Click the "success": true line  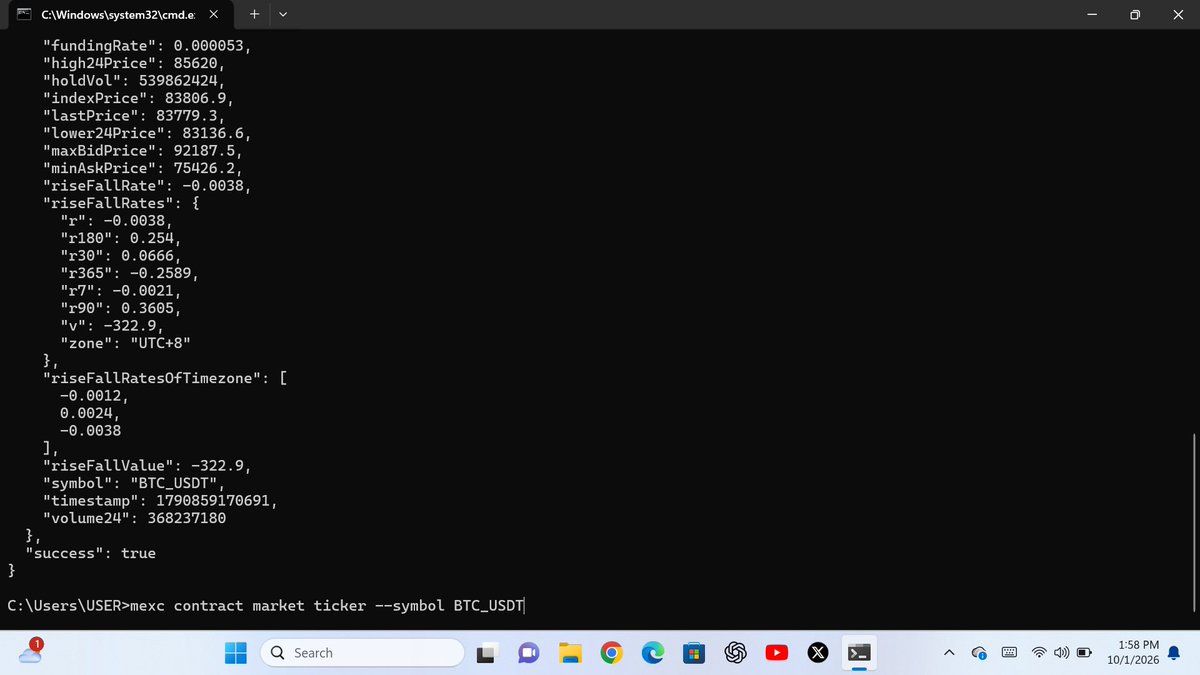pos(90,553)
